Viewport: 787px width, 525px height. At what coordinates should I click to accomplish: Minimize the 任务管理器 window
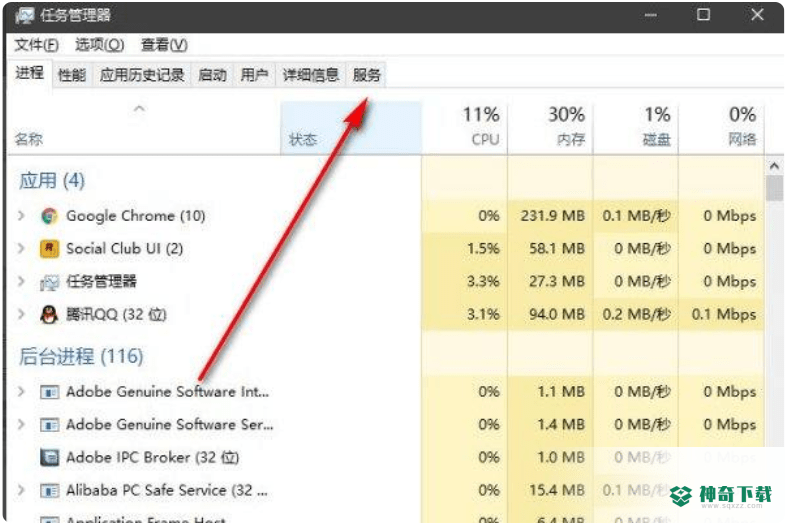coord(650,15)
